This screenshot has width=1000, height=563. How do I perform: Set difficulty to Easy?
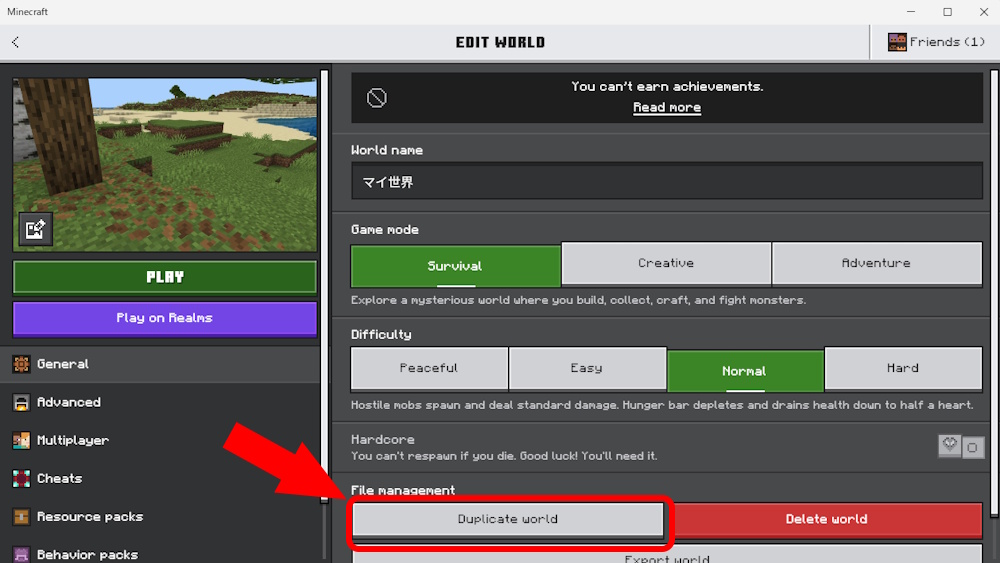point(587,369)
